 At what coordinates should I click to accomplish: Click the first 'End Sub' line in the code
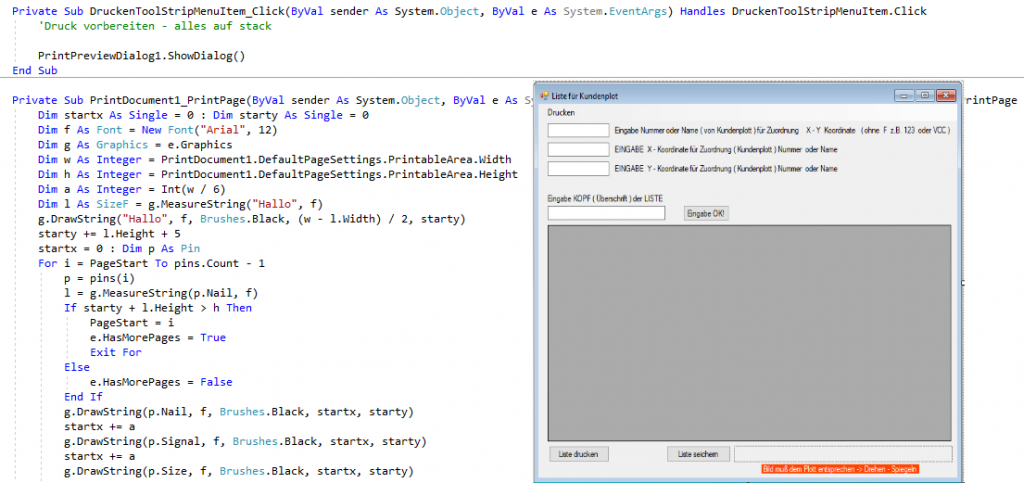[35, 70]
